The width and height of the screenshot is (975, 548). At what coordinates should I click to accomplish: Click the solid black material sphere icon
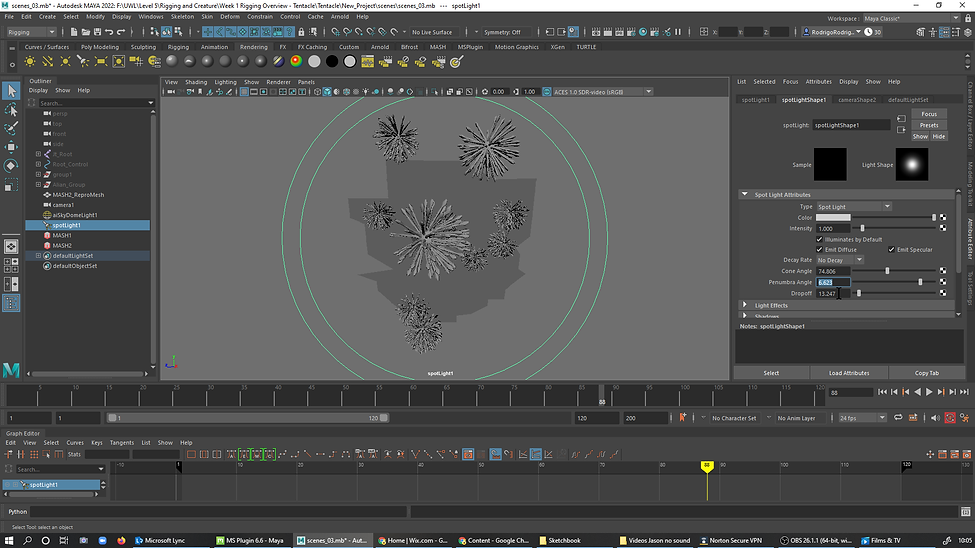coord(332,61)
